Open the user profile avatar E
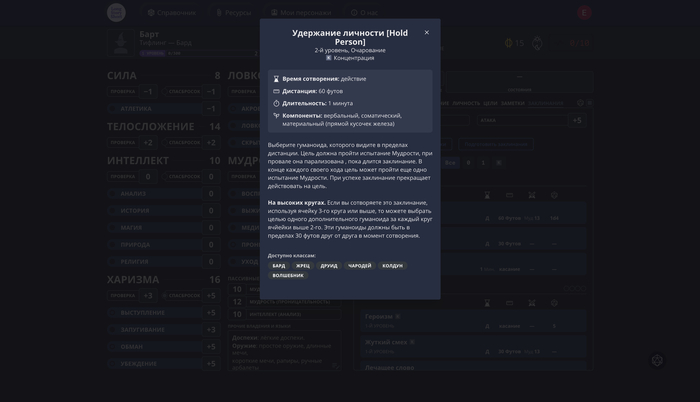 (x=584, y=13)
